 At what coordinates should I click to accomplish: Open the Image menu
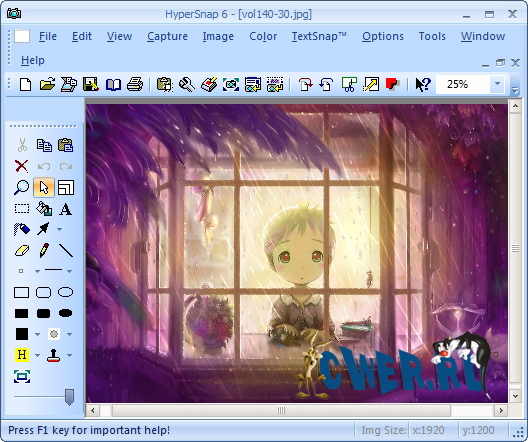(x=218, y=36)
